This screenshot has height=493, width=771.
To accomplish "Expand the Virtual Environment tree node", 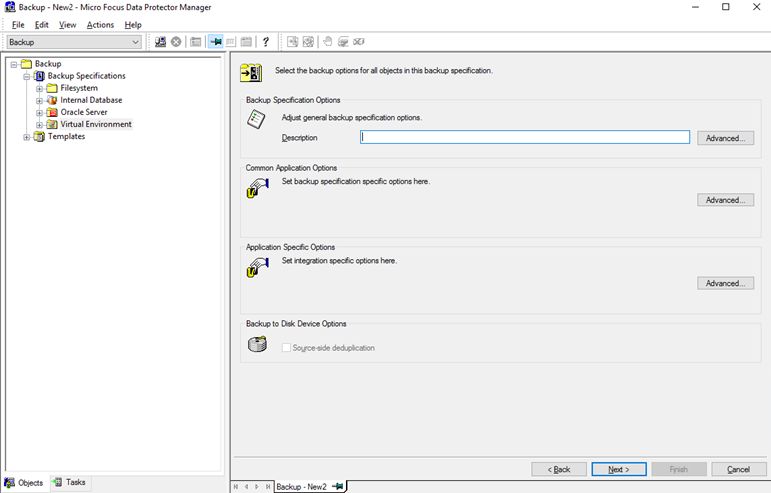I will click(39, 125).
